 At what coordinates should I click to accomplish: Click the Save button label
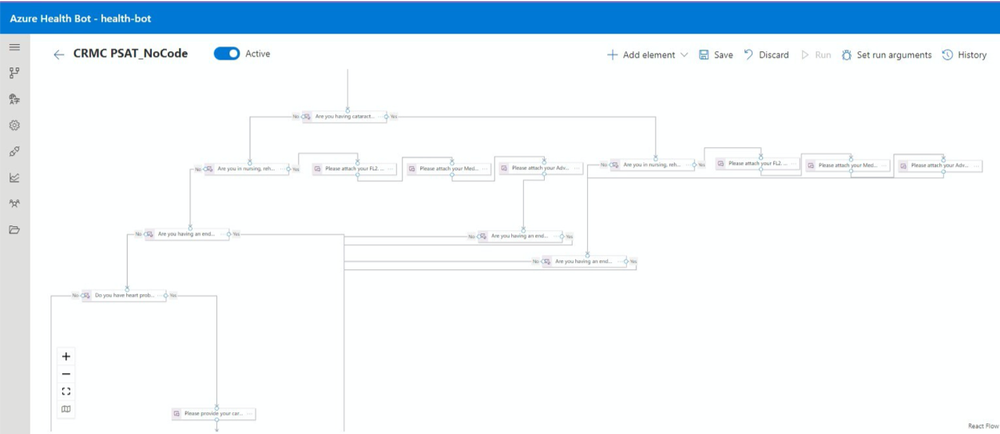coord(723,55)
